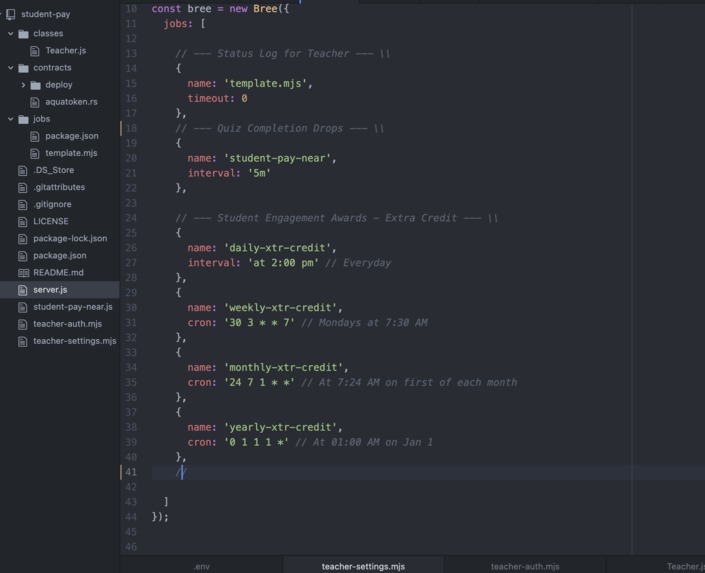Click the 'yearly-xtr-credit' string in code
This screenshot has height=573, width=705.
pyautogui.click(x=281, y=427)
